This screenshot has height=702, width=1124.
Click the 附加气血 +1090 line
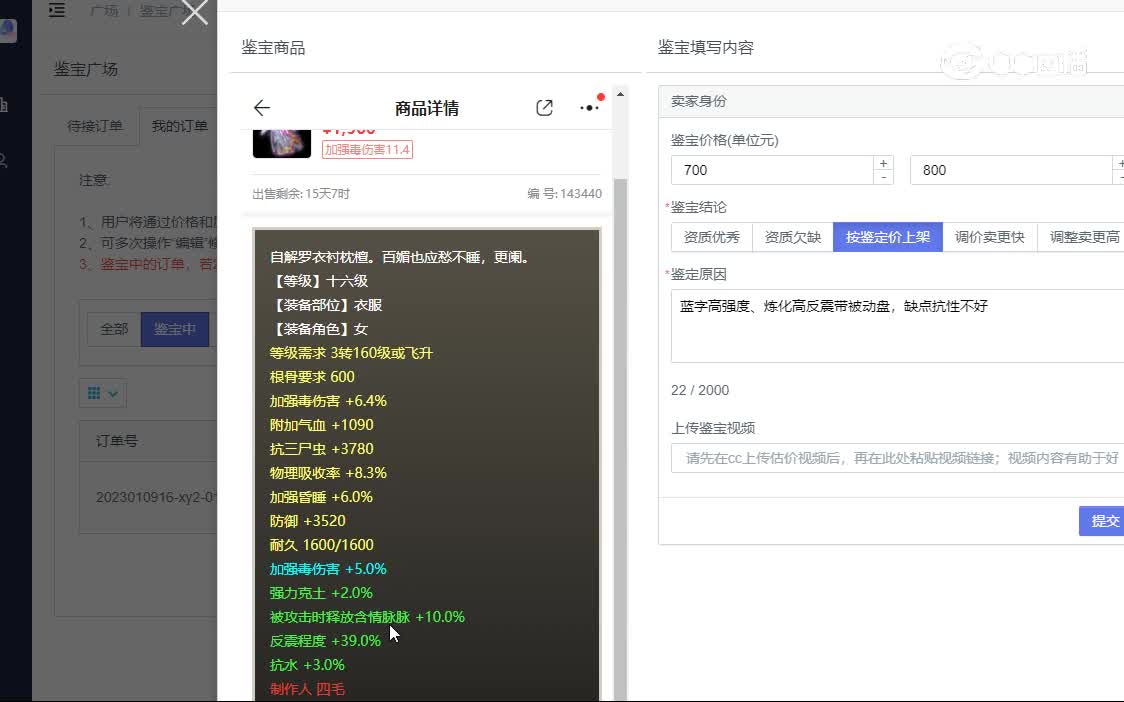click(321, 425)
